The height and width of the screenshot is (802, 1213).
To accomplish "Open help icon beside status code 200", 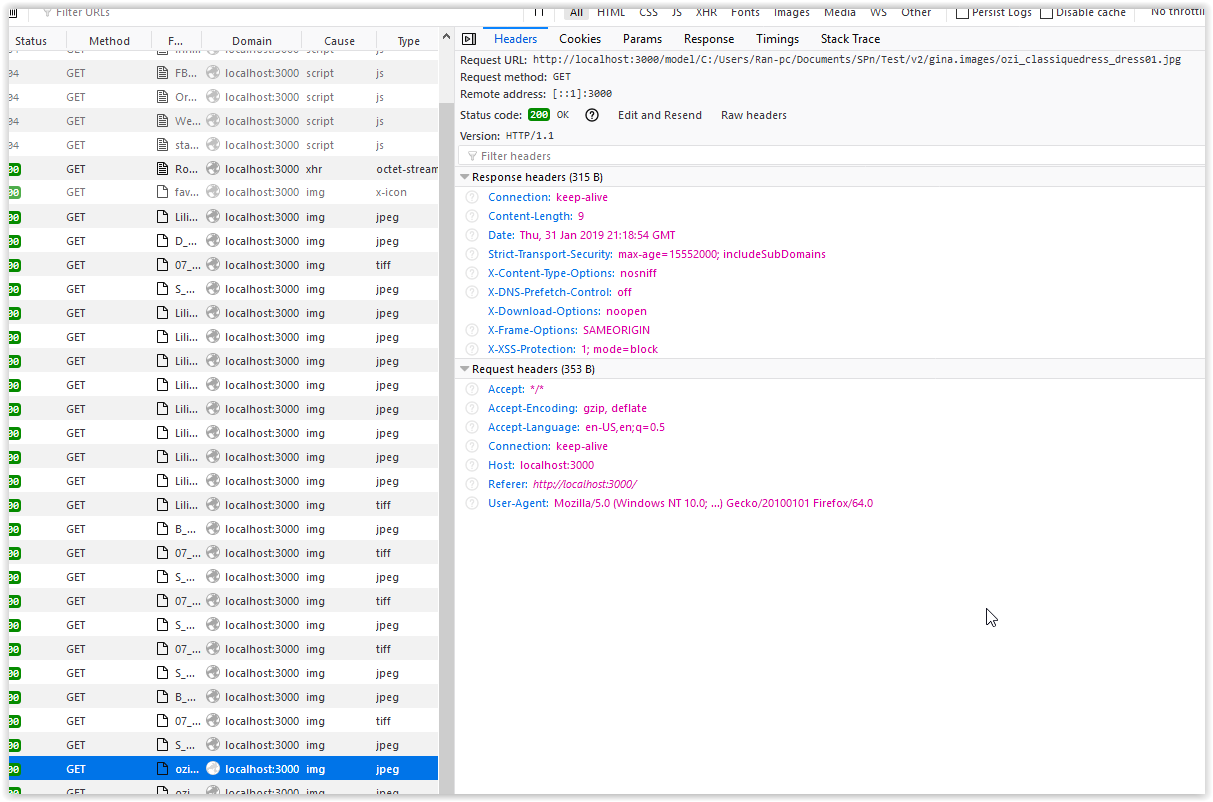I will coord(592,115).
